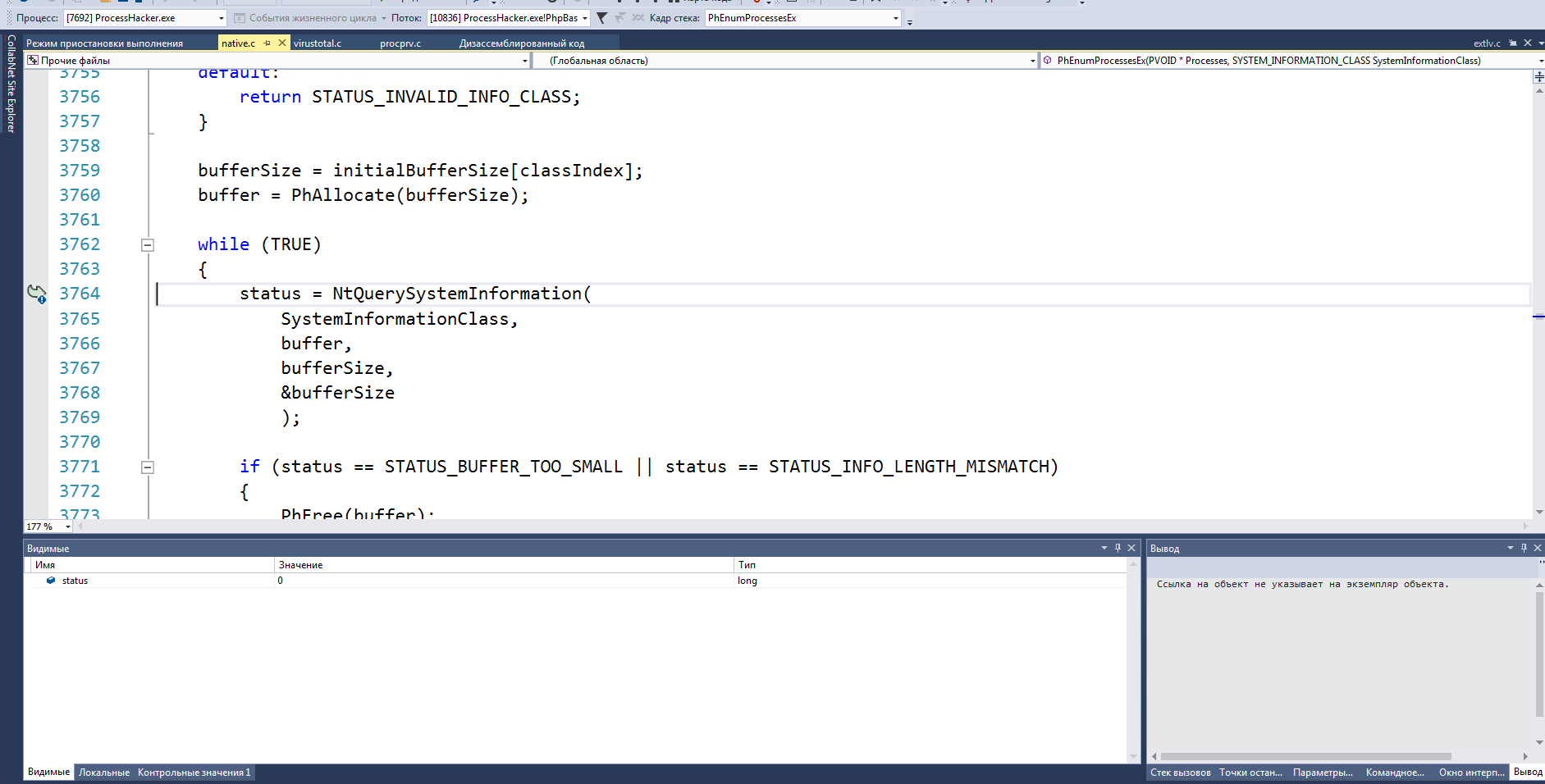Screen dimensions: 1545x784
Task: Click the split editor handle above scrollbar
Action: click(x=1538, y=76)
